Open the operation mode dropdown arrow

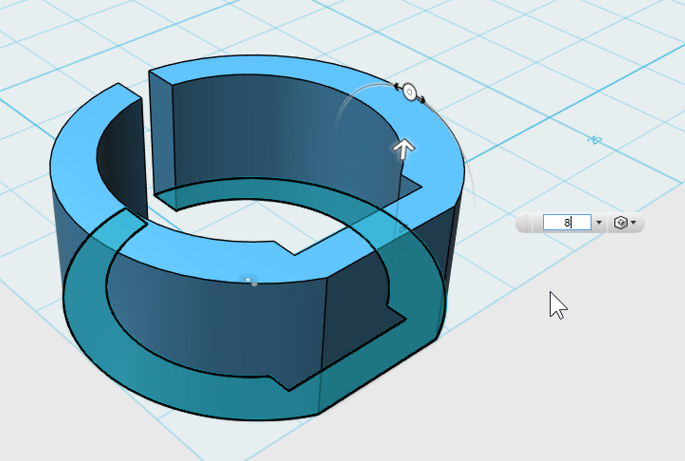coord(634,223)
